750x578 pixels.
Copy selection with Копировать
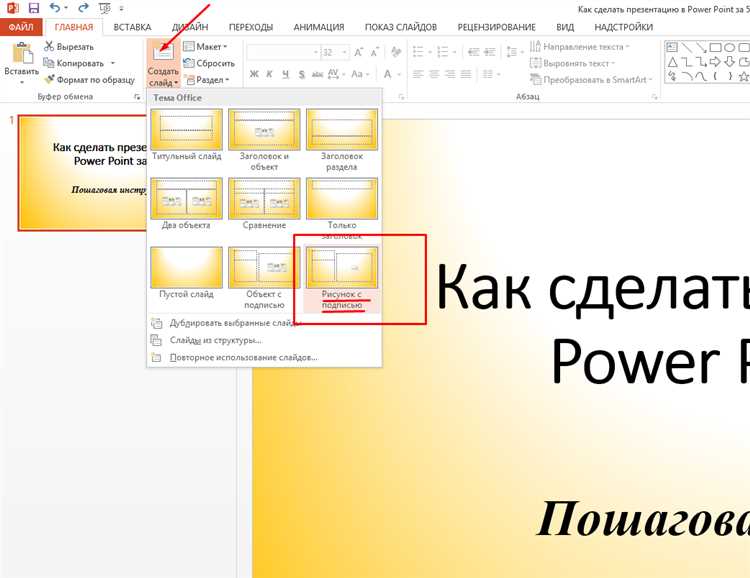74,63
